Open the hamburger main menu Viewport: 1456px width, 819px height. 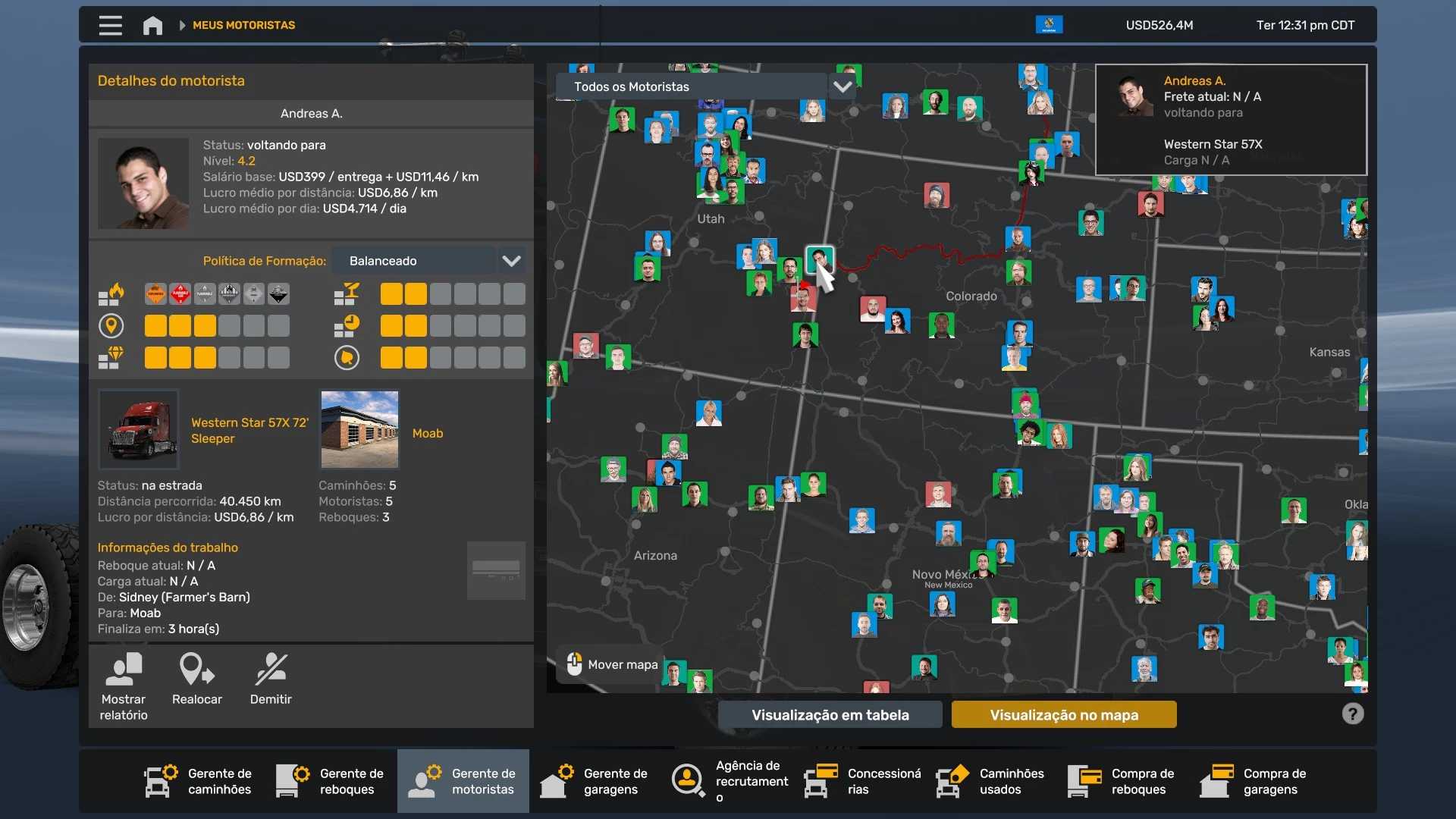click(x=110, y=25)
